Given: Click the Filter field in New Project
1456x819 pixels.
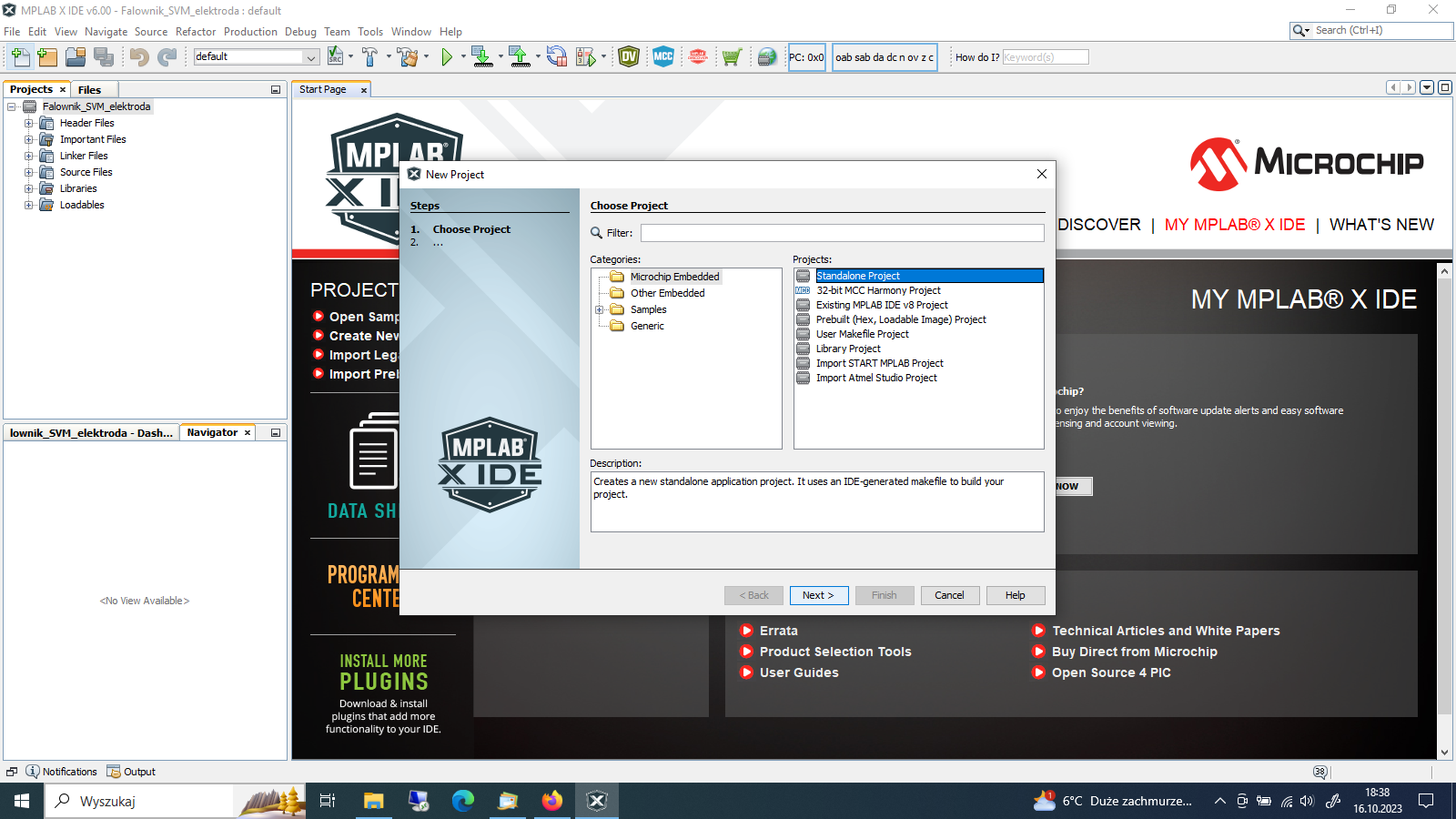Looking at the screenshot, I should [842, 233].
